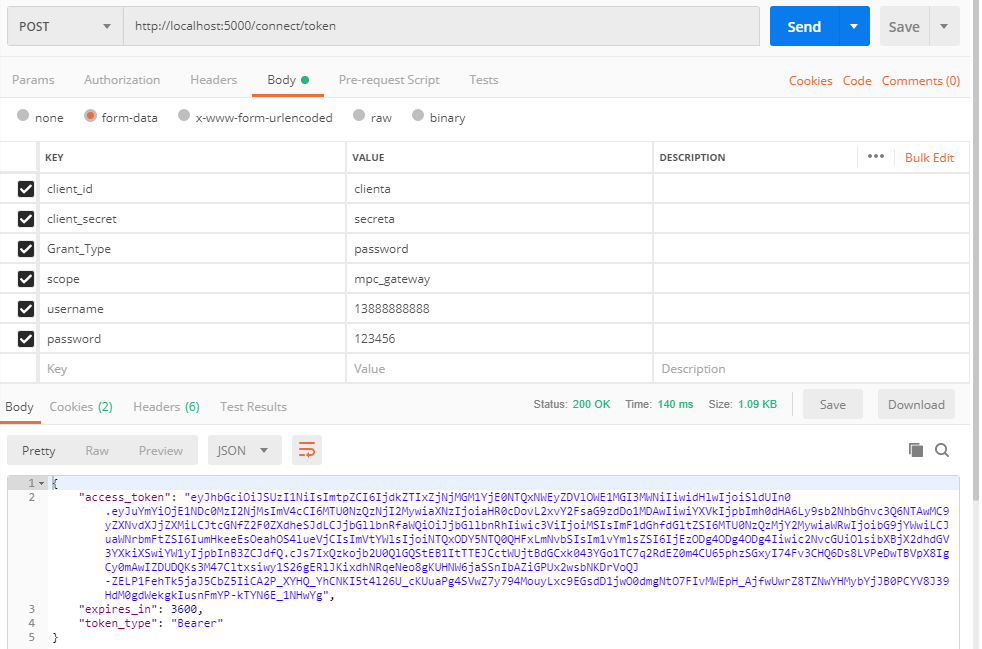Choose the raw body option
The height and width of the screenshot is (649, 982).
[357, 117]
